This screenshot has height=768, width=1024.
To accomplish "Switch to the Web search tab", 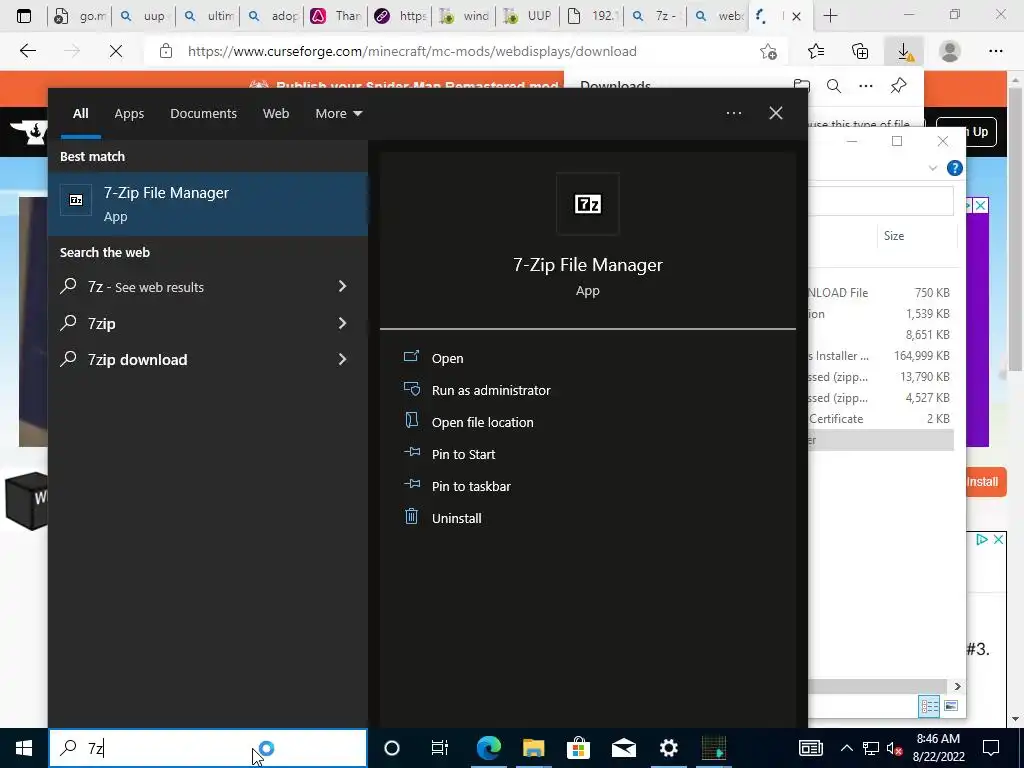I will [x=276, y=114].
